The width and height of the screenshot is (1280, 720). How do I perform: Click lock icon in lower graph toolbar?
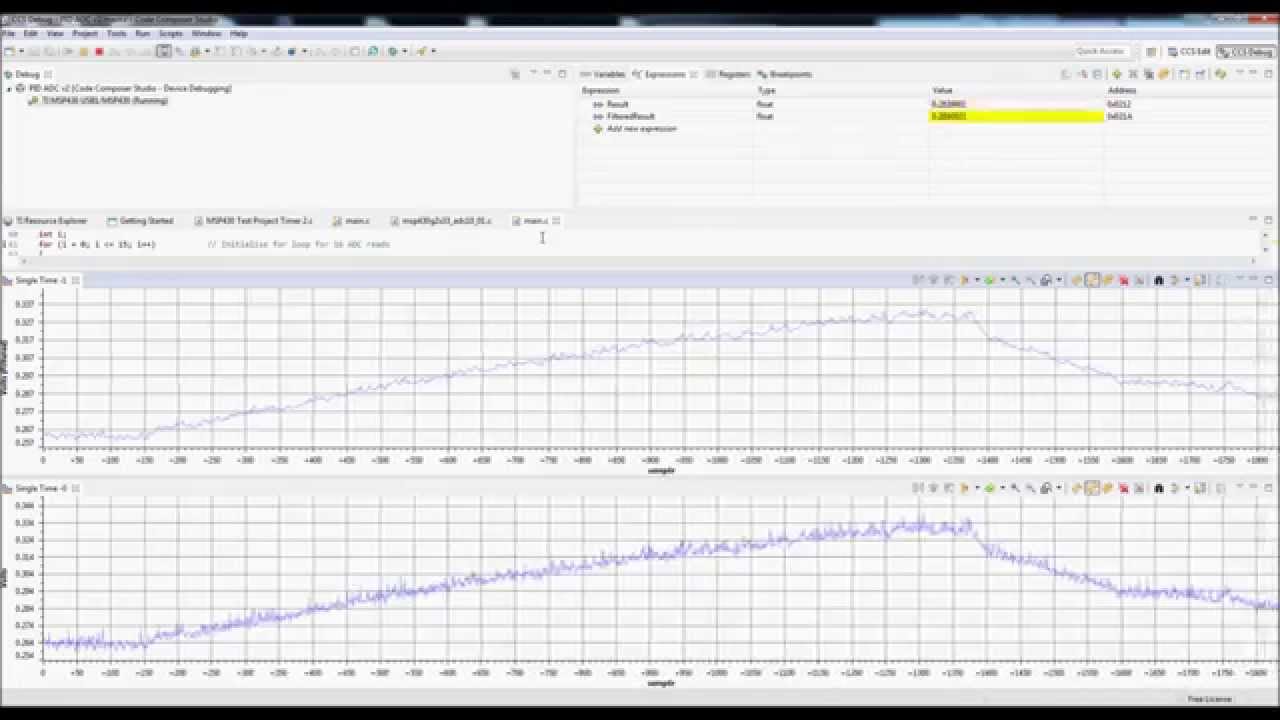pos(1045,488)
